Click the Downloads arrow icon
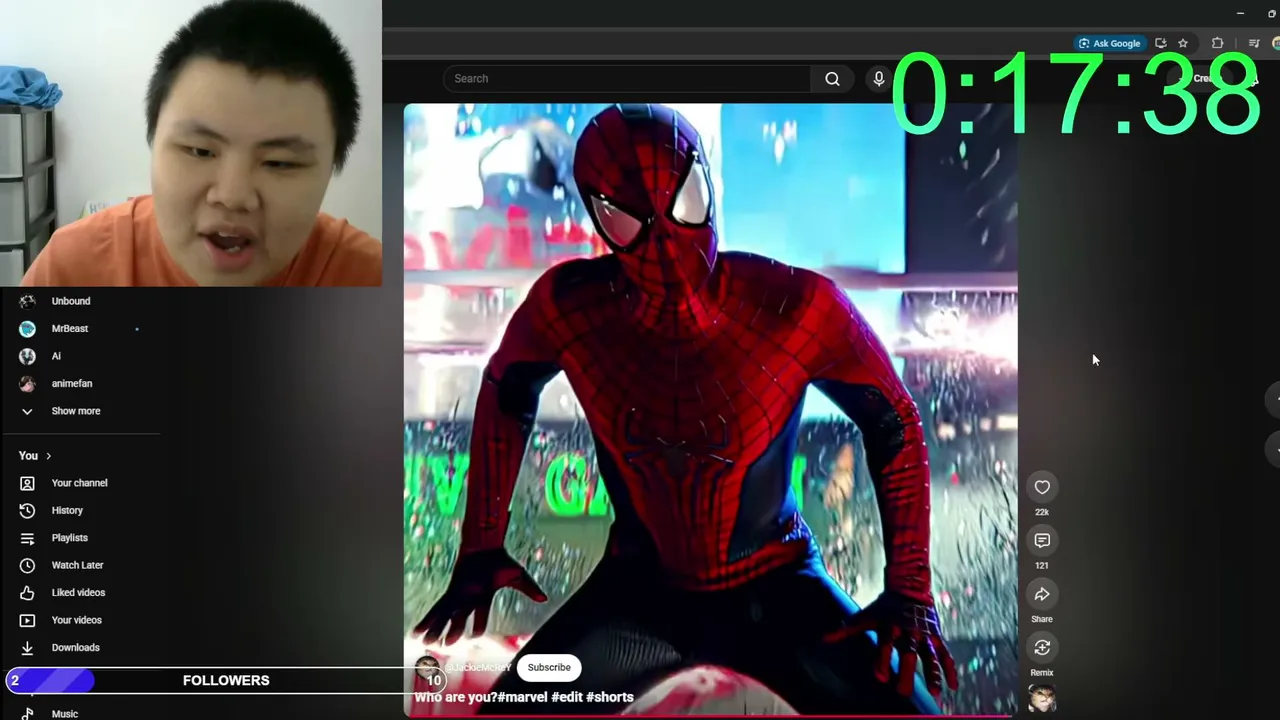This screenshot has height=720, width=1280. (27, 648)
